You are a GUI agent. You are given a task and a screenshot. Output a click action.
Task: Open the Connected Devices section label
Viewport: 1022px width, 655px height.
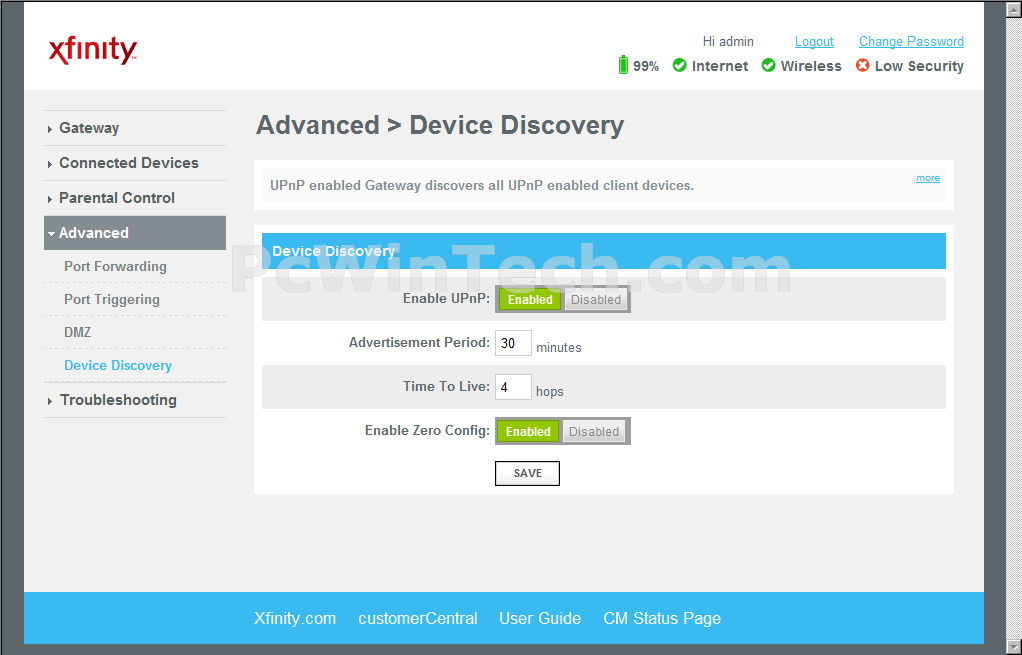pos(128,163)
